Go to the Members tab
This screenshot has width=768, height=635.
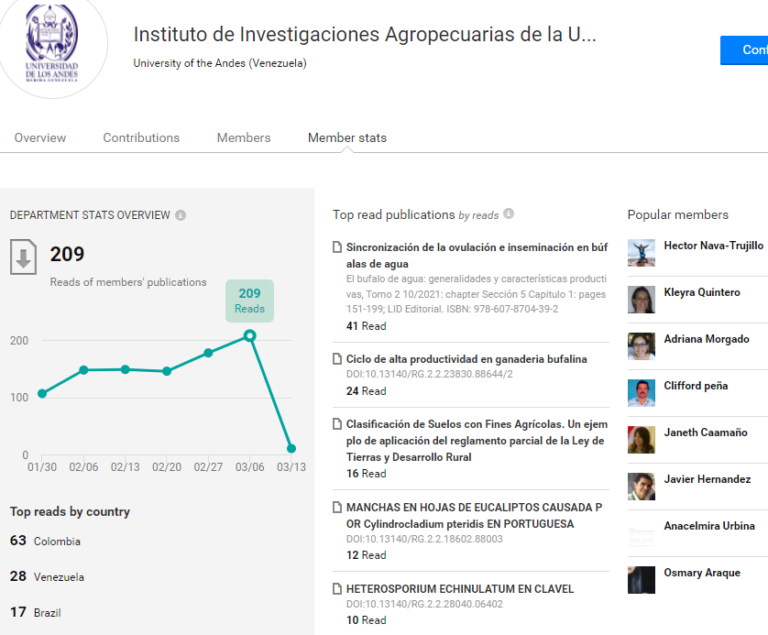click(x=243, y=138)
